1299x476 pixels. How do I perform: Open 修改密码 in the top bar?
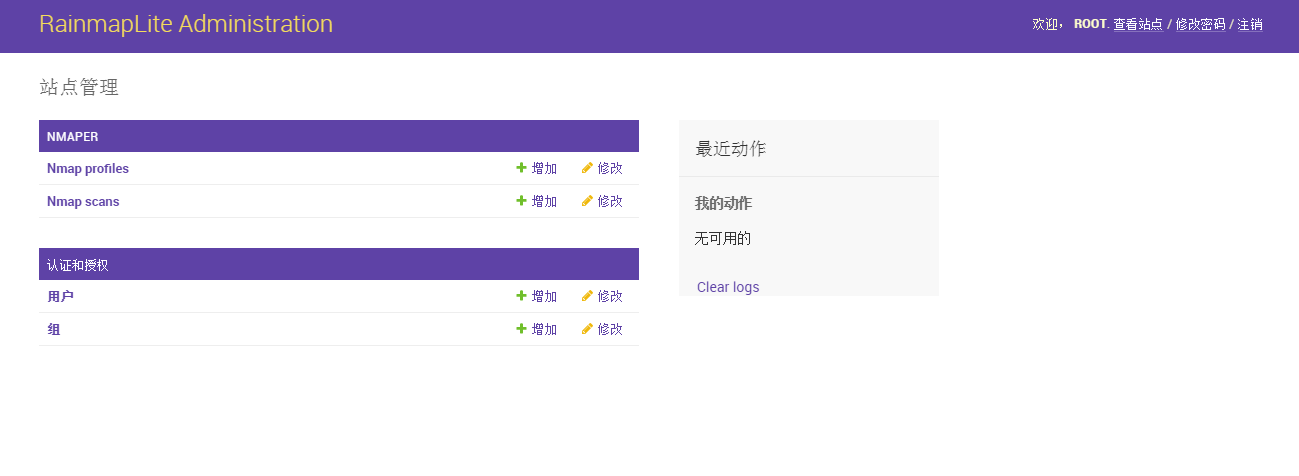coord(1200,24)
